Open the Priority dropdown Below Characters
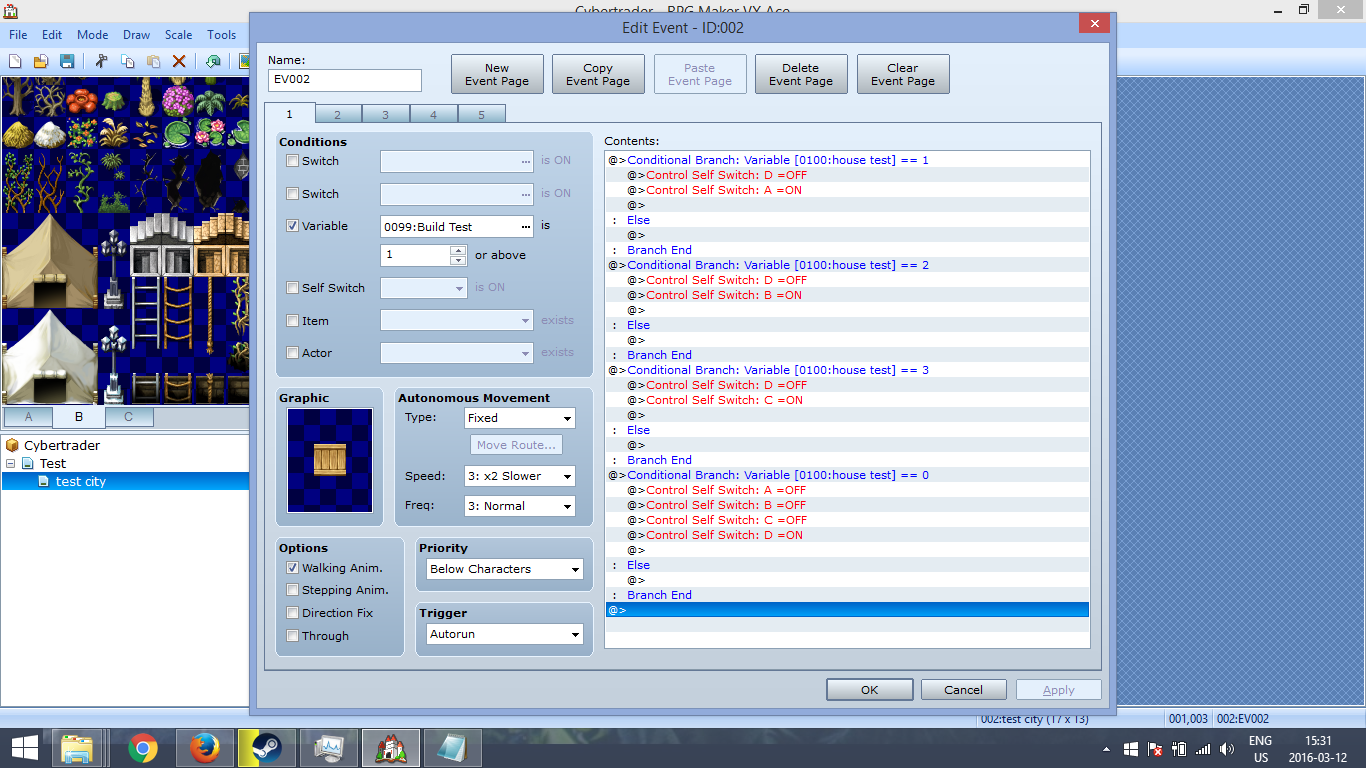This screenshot has height=768, width=1366. pyautogui.click(x=504, y=569)
